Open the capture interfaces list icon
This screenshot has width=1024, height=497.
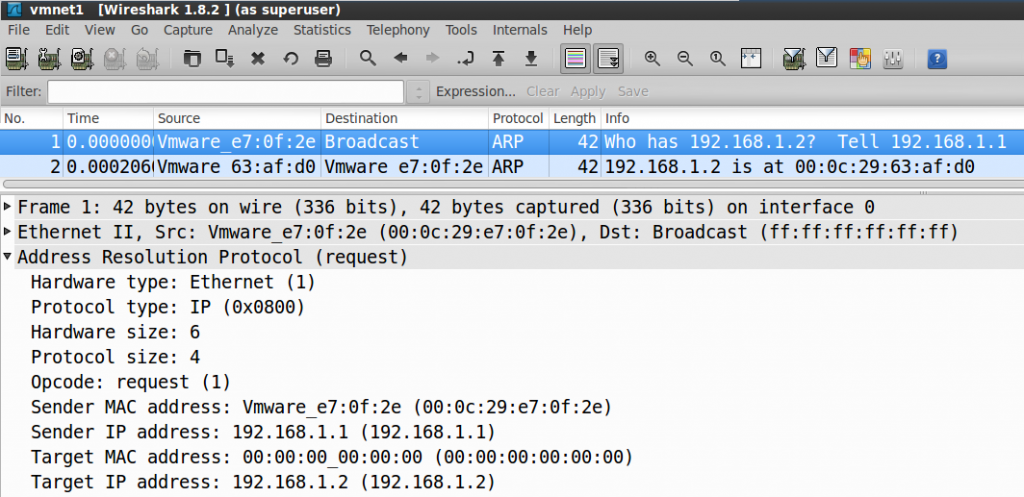(16, 59)
